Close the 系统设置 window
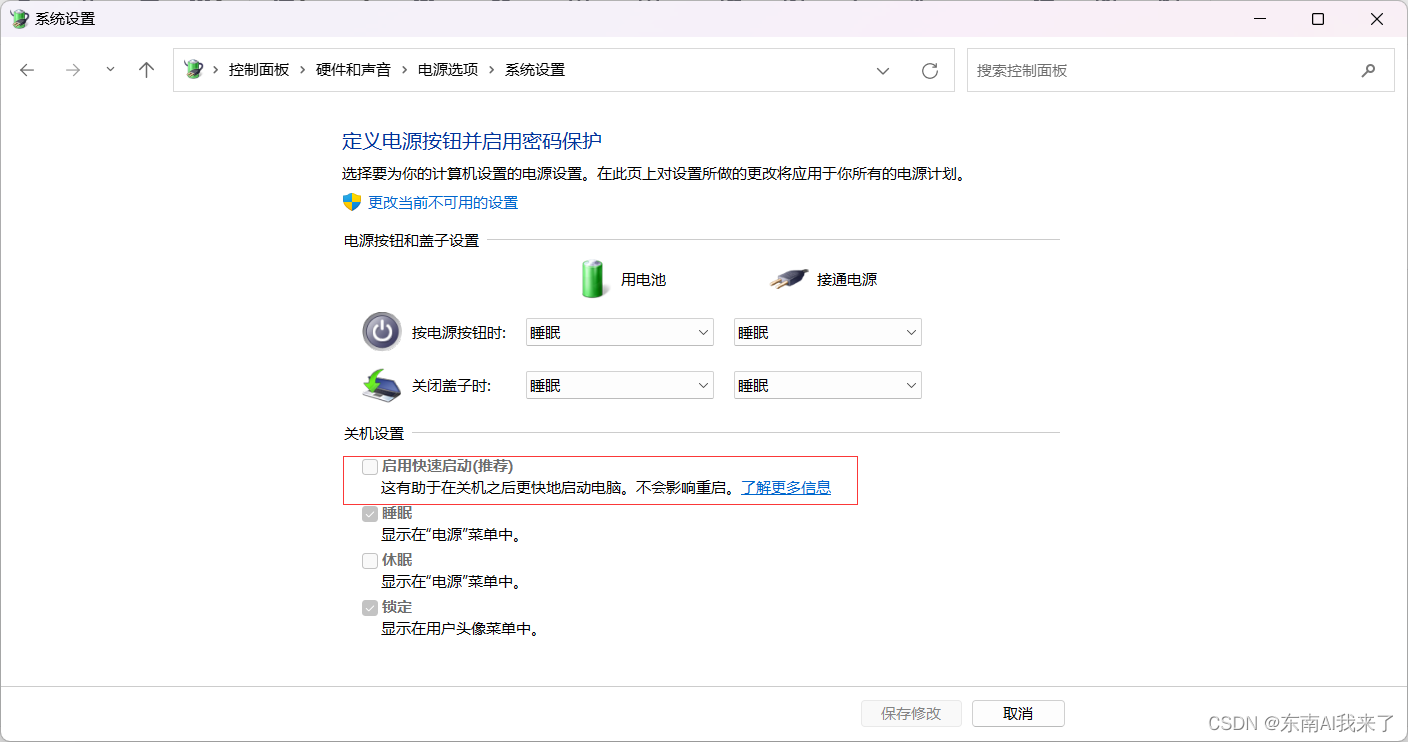The width and height of the screenshot is (1408, 742). click(x=1376, y=19)
